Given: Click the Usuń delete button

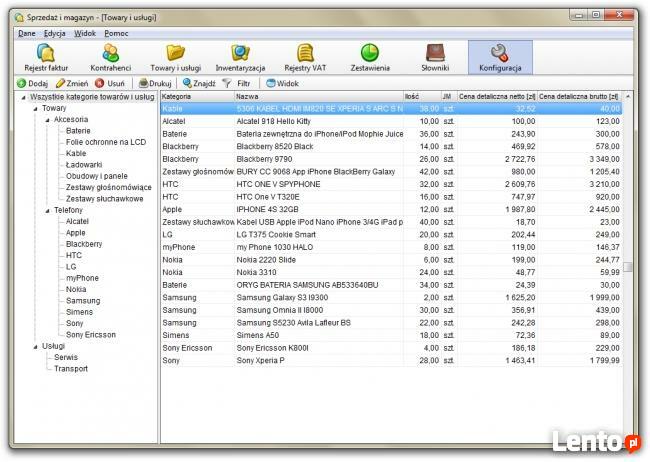Looking at the screenshot, I should [x=110, y=83].
